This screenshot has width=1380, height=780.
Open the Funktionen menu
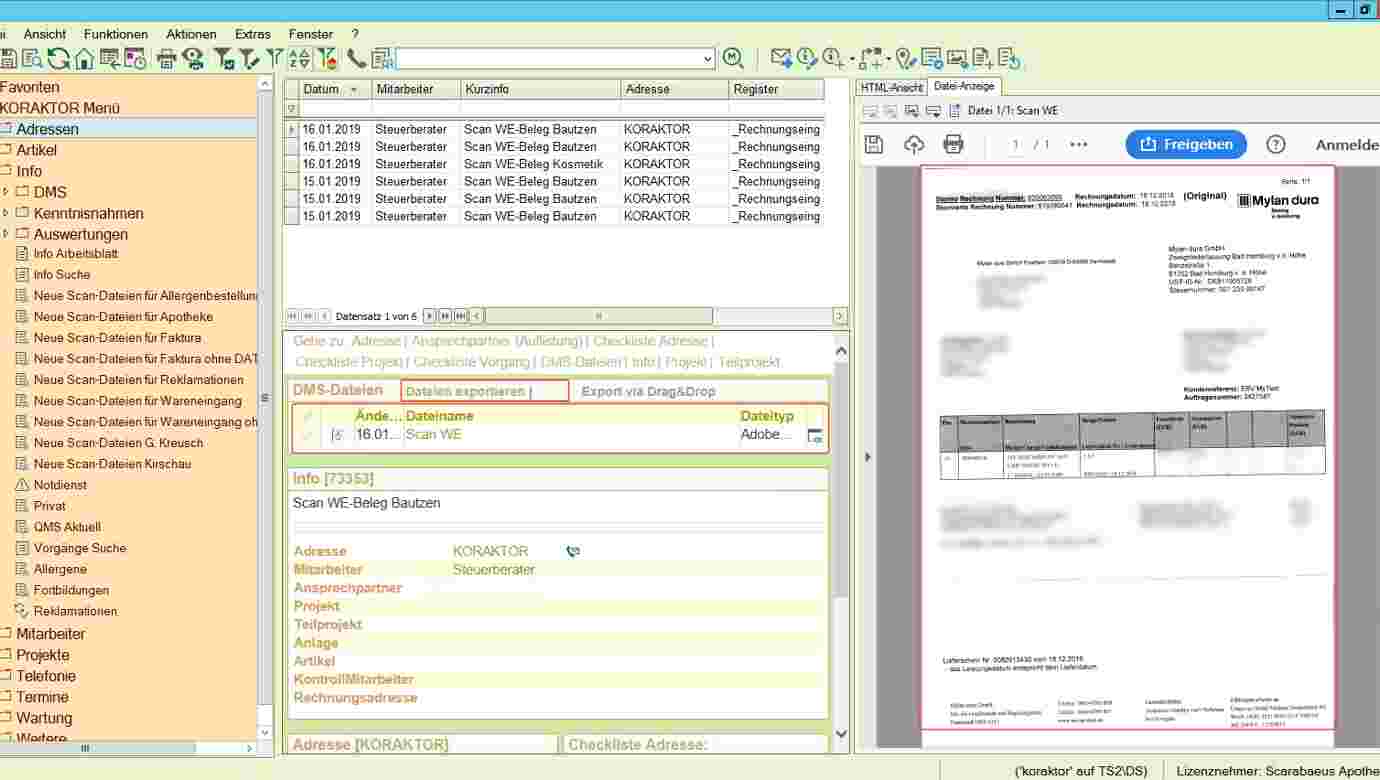pos(115,34)
